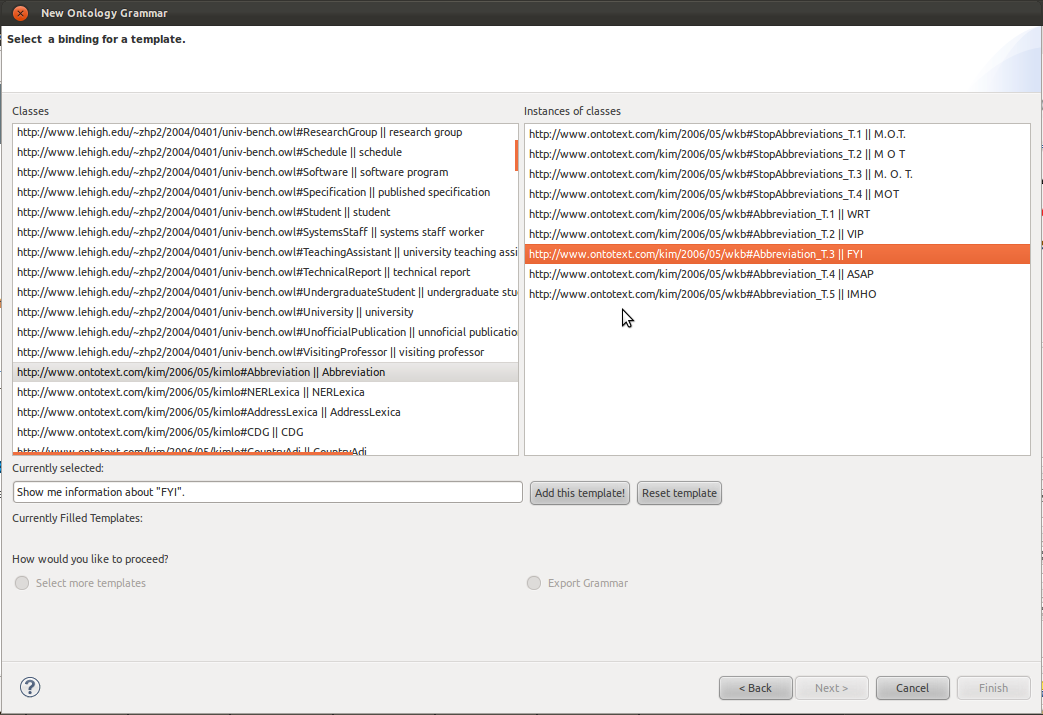The height and width of the screenshot is (715, 1043).
Task: Select the AddressLexica class item
Action: click(x=208, y=412)
